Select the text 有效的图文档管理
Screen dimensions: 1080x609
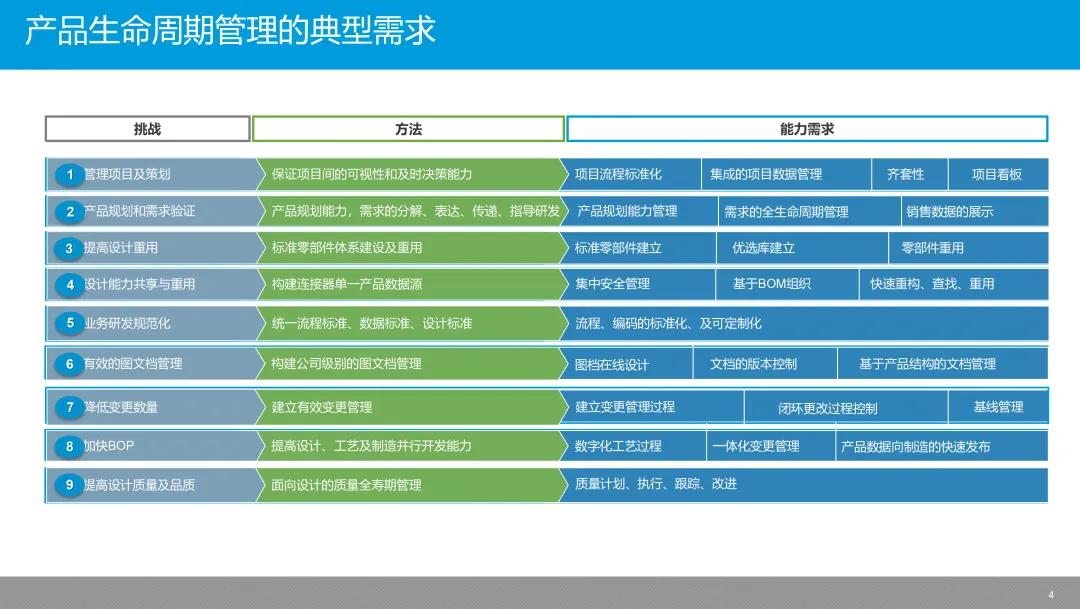pos(133,364)
